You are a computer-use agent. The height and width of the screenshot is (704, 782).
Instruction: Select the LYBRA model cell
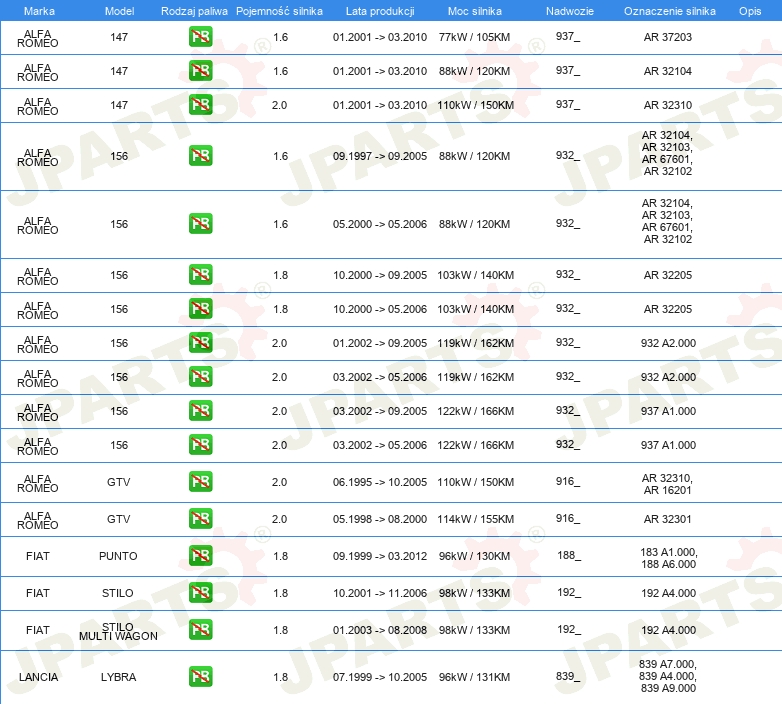coord(118,677)
